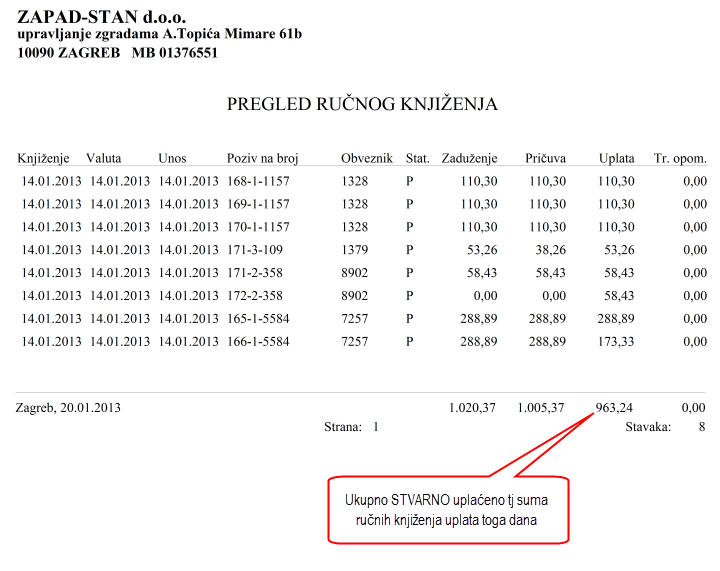Click the Stavaka count value 8
The image size is (720, 571).
pyautogui.click(x=702, y=427)
